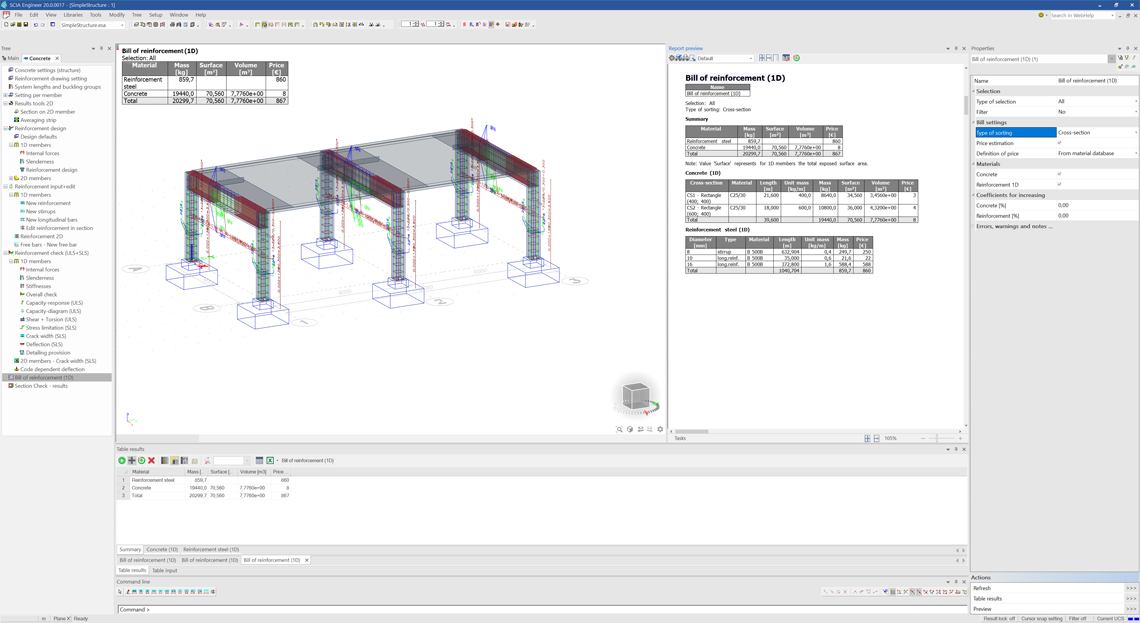The image size is (1140, 623).
Task: Open the Filter dropdown in Properties
Action: coord(1136,112)
